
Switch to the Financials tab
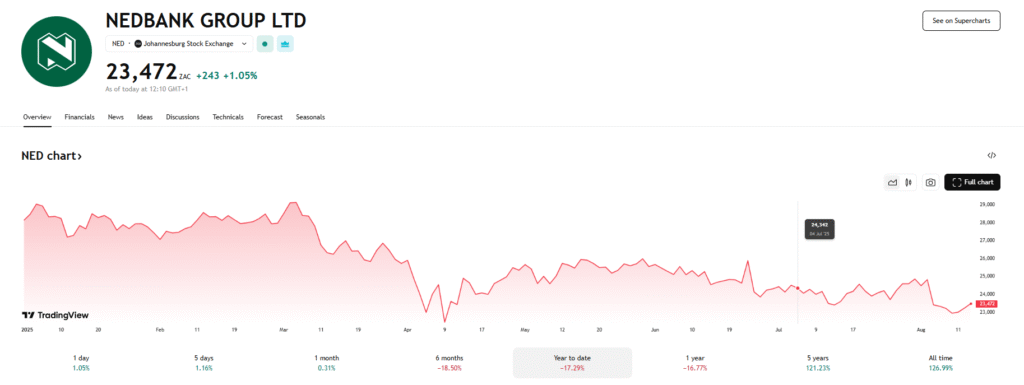coord(80,117)
